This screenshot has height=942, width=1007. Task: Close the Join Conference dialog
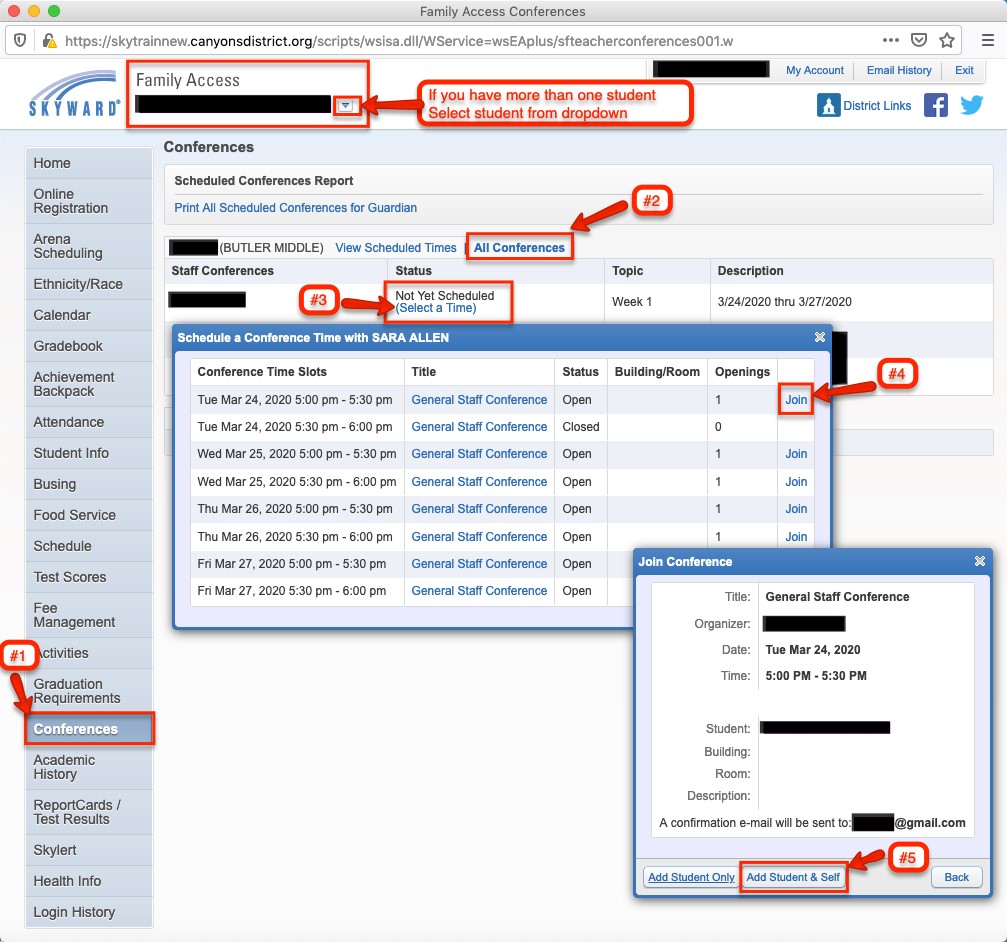pyautogui.click(x=980, y=562)
